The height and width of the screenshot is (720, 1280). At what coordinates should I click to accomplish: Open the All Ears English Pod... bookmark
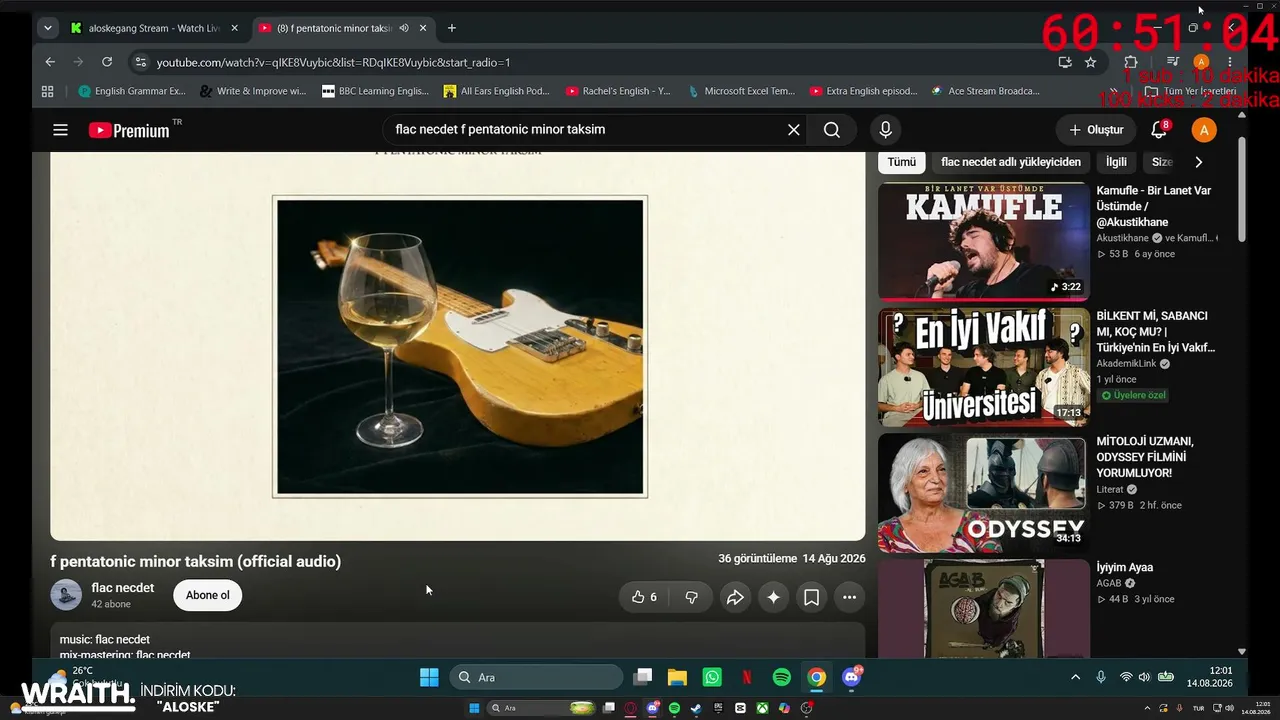tap(497, 91)
